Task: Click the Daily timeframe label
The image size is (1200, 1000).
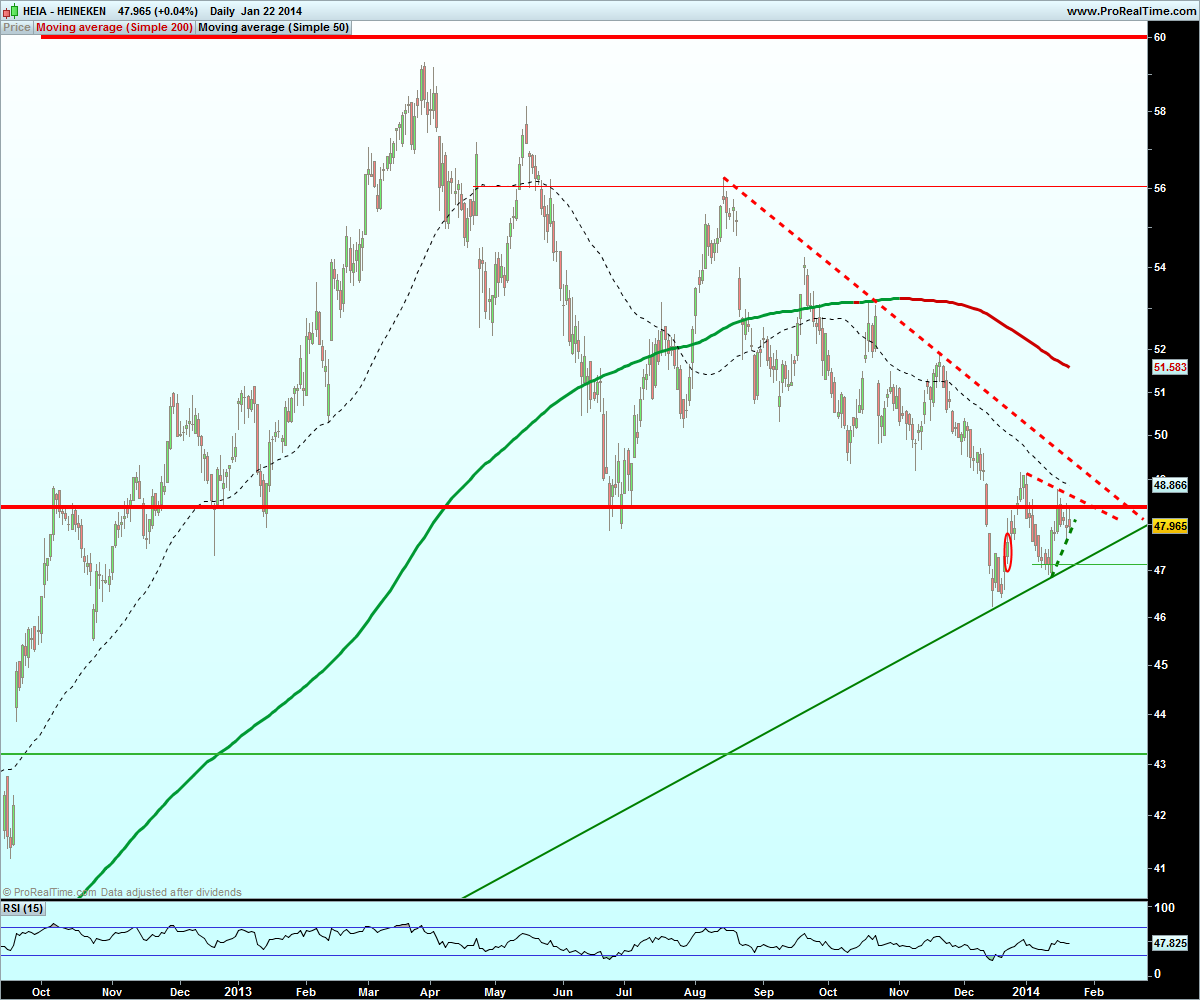Action: coord(222,11)
